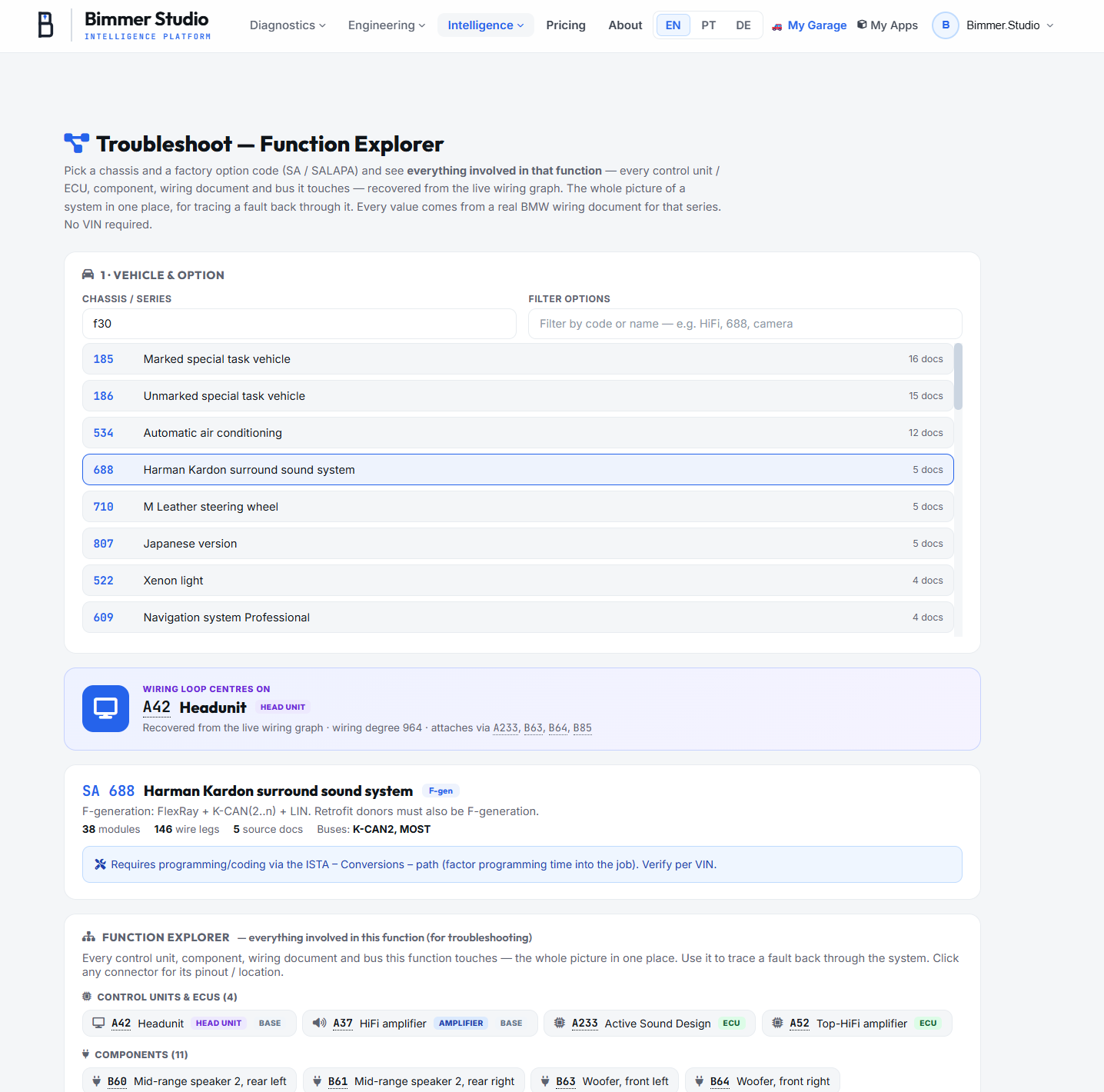1104x1092 pixels.
Task: Click the box icon beside My Apps
Action: (x=862, y=25)
